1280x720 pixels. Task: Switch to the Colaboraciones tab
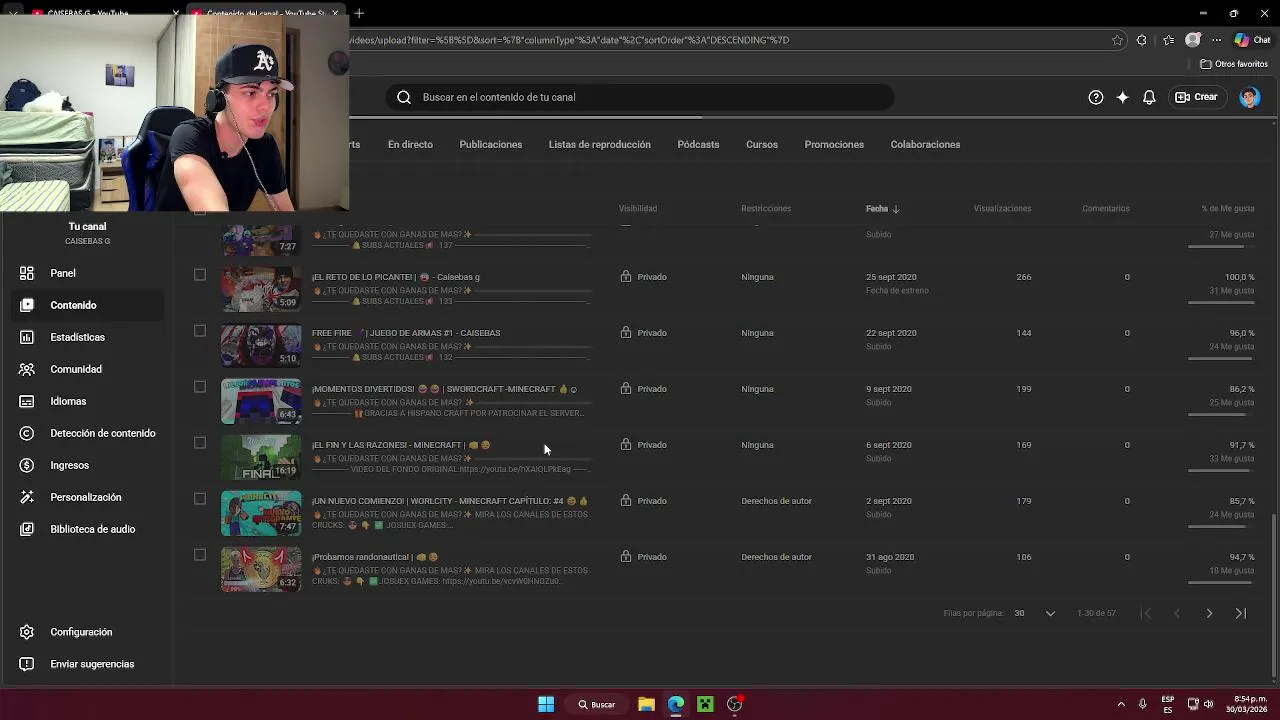tap(925, 144)
